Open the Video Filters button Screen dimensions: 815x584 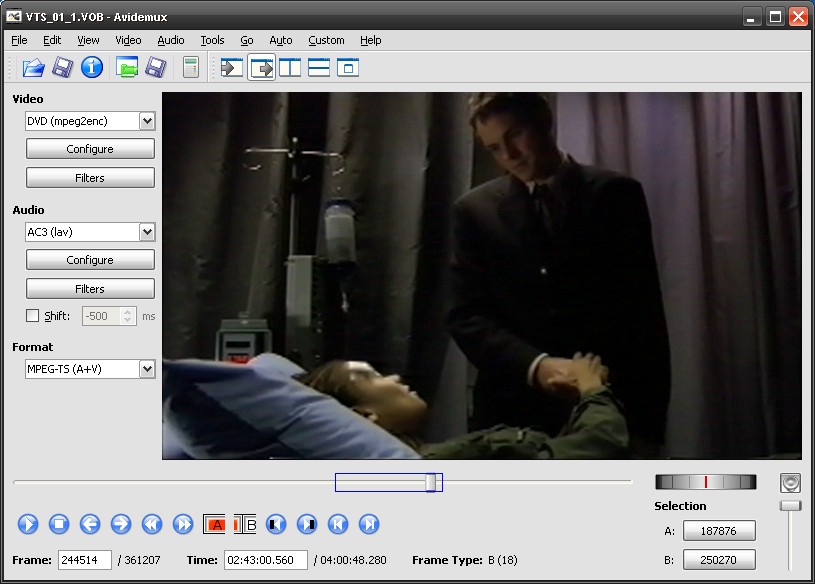(90, 178)
